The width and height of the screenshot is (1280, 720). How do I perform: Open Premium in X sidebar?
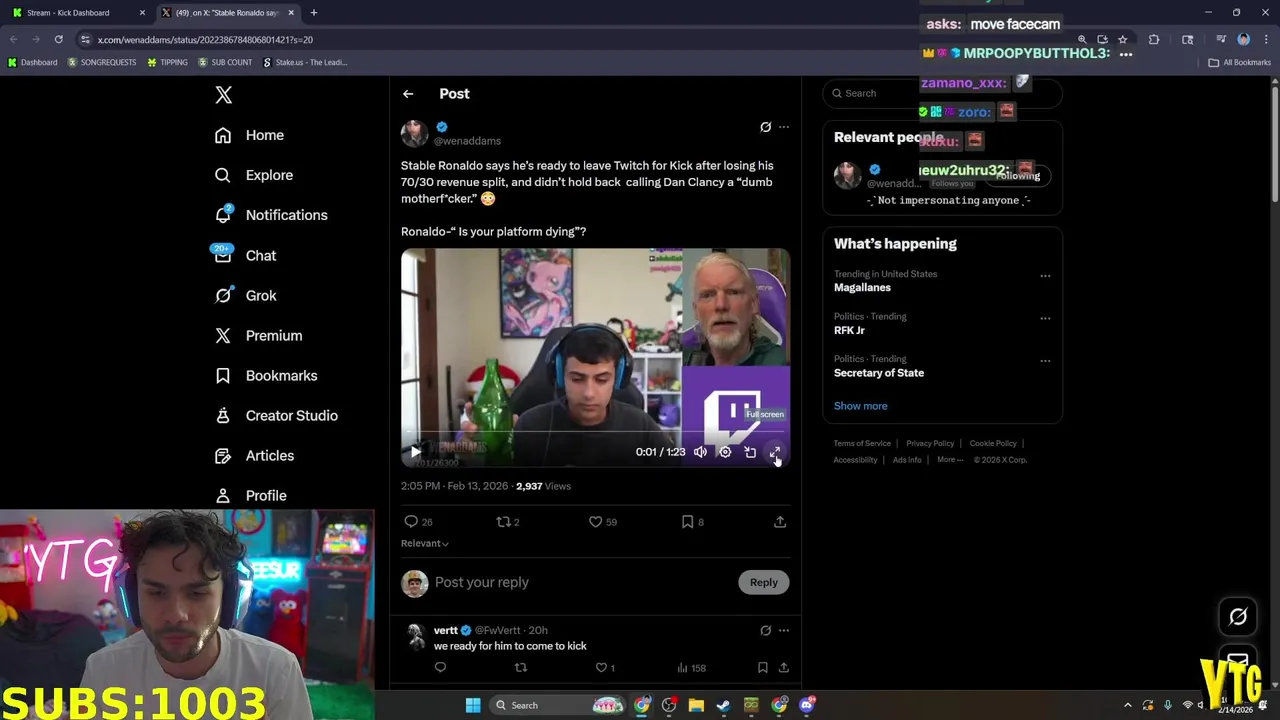[x=258, y=335]
